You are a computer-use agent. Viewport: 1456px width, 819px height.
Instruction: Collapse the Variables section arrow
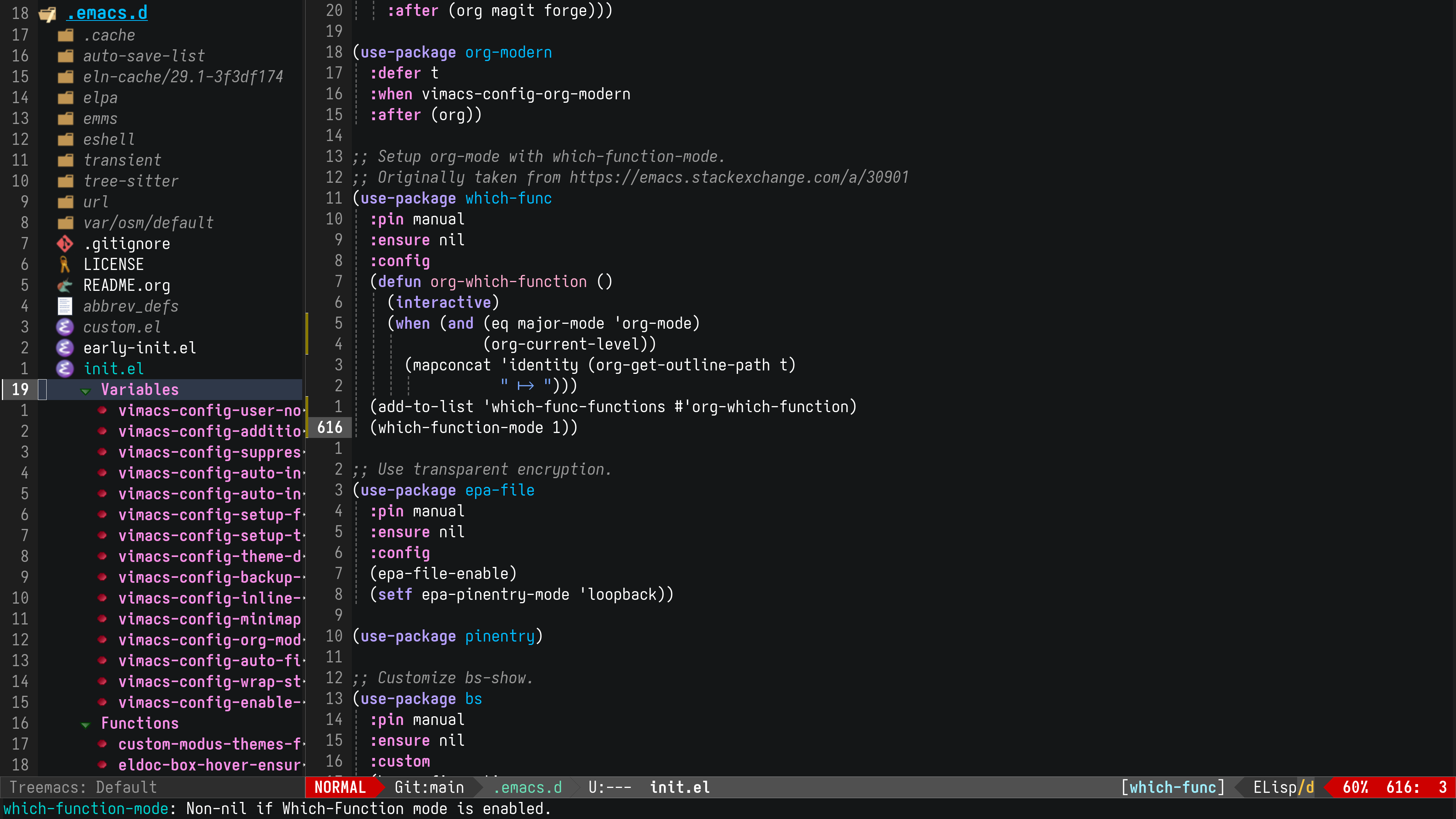[85, 391]
